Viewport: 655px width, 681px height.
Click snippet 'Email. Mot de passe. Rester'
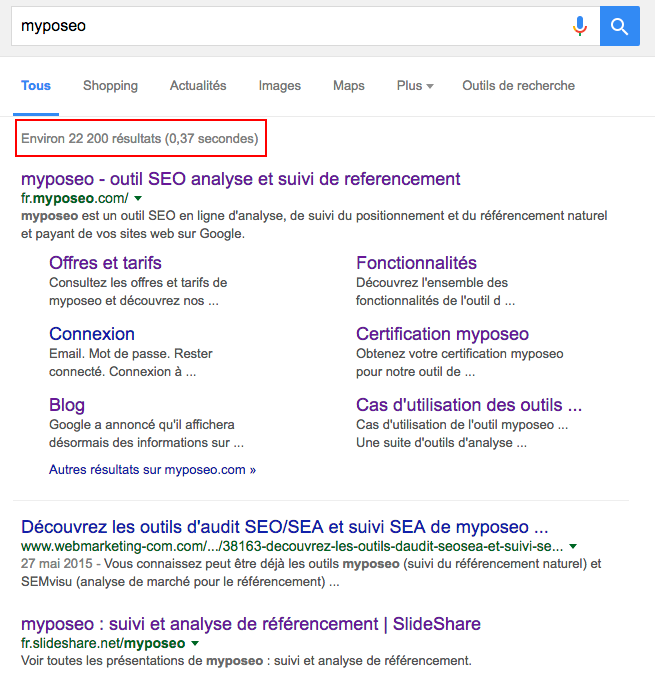click(x=131, y=354)
